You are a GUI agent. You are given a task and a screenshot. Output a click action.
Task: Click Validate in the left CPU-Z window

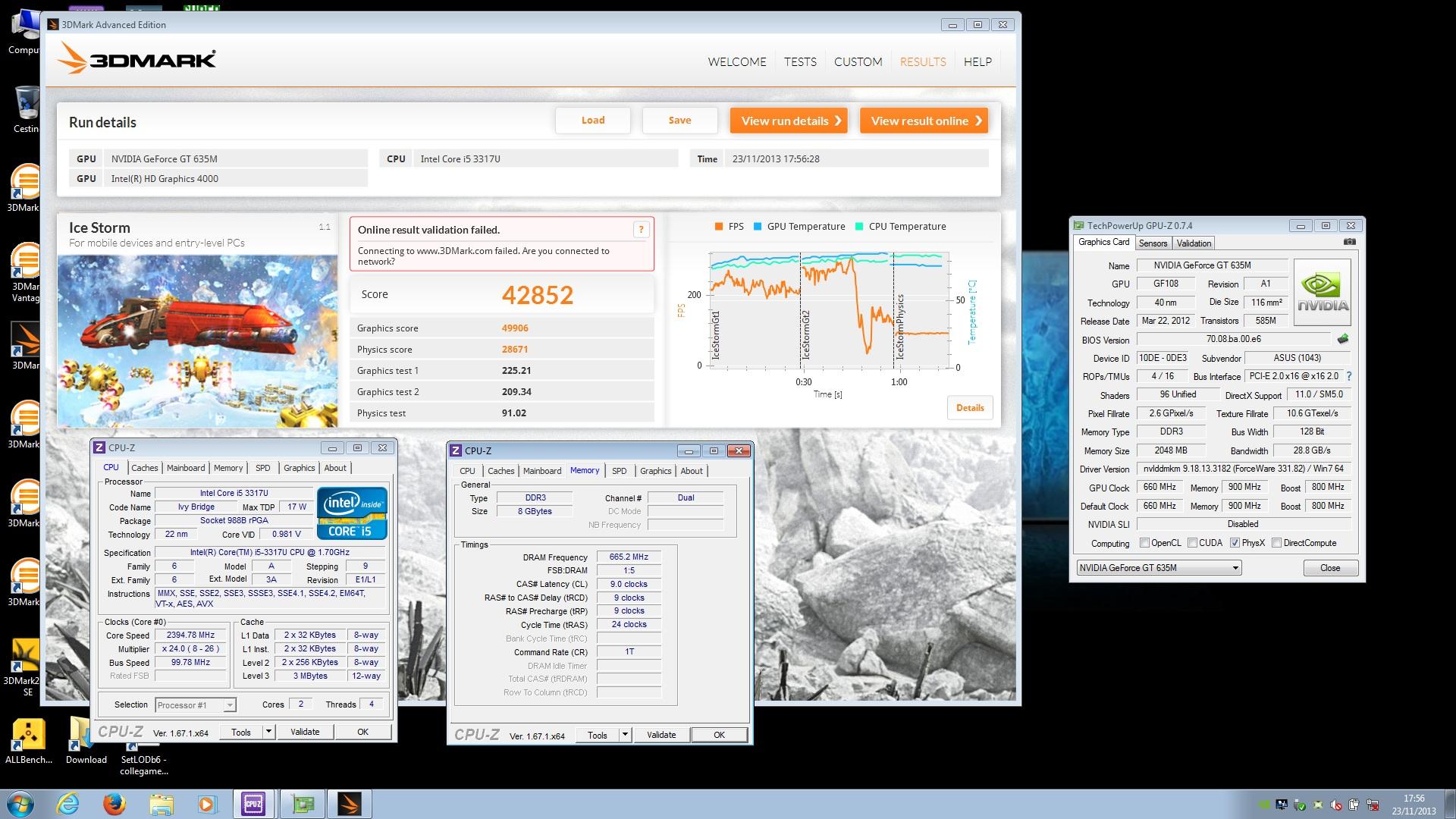(305, 732)
